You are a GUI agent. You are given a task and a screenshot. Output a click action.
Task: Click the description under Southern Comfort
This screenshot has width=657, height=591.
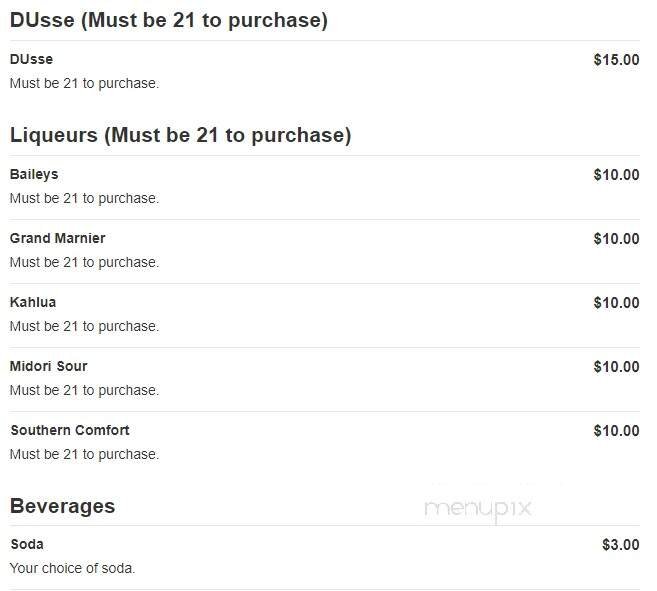84,454
